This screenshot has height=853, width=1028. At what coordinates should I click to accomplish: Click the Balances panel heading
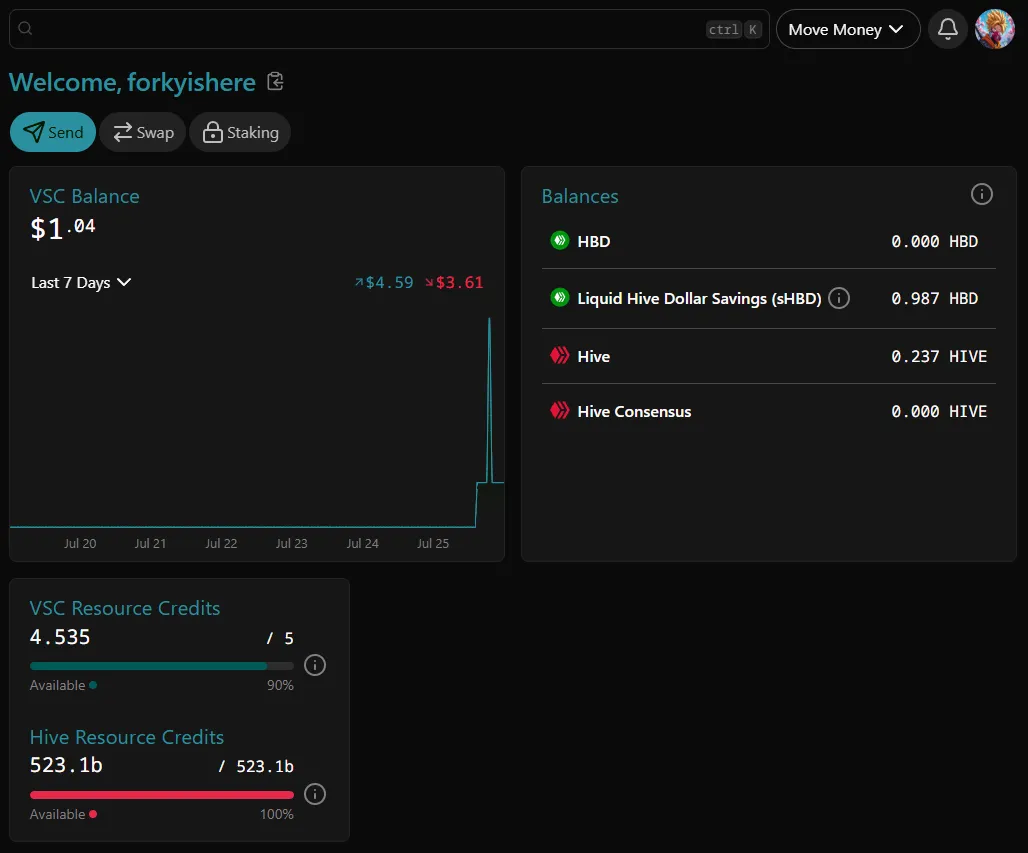(580, 196)
